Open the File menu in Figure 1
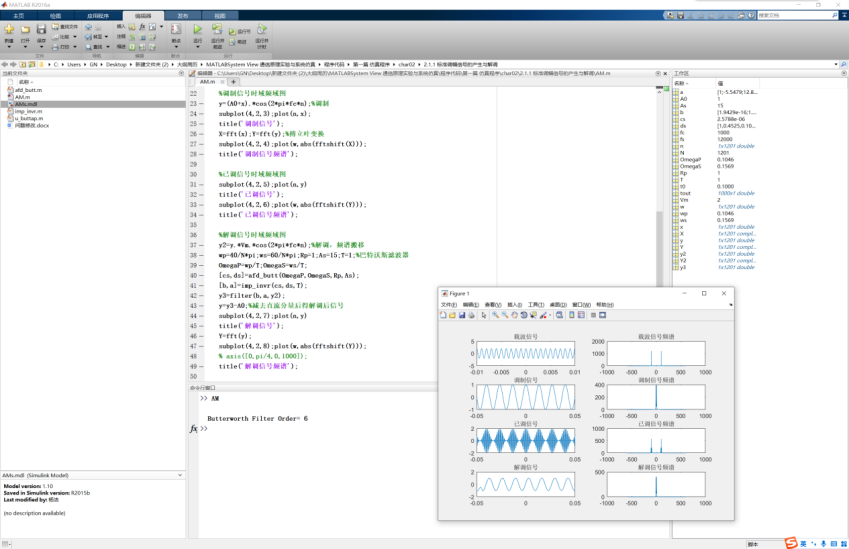This screenshot has width=849, height=549. [448, 305]
